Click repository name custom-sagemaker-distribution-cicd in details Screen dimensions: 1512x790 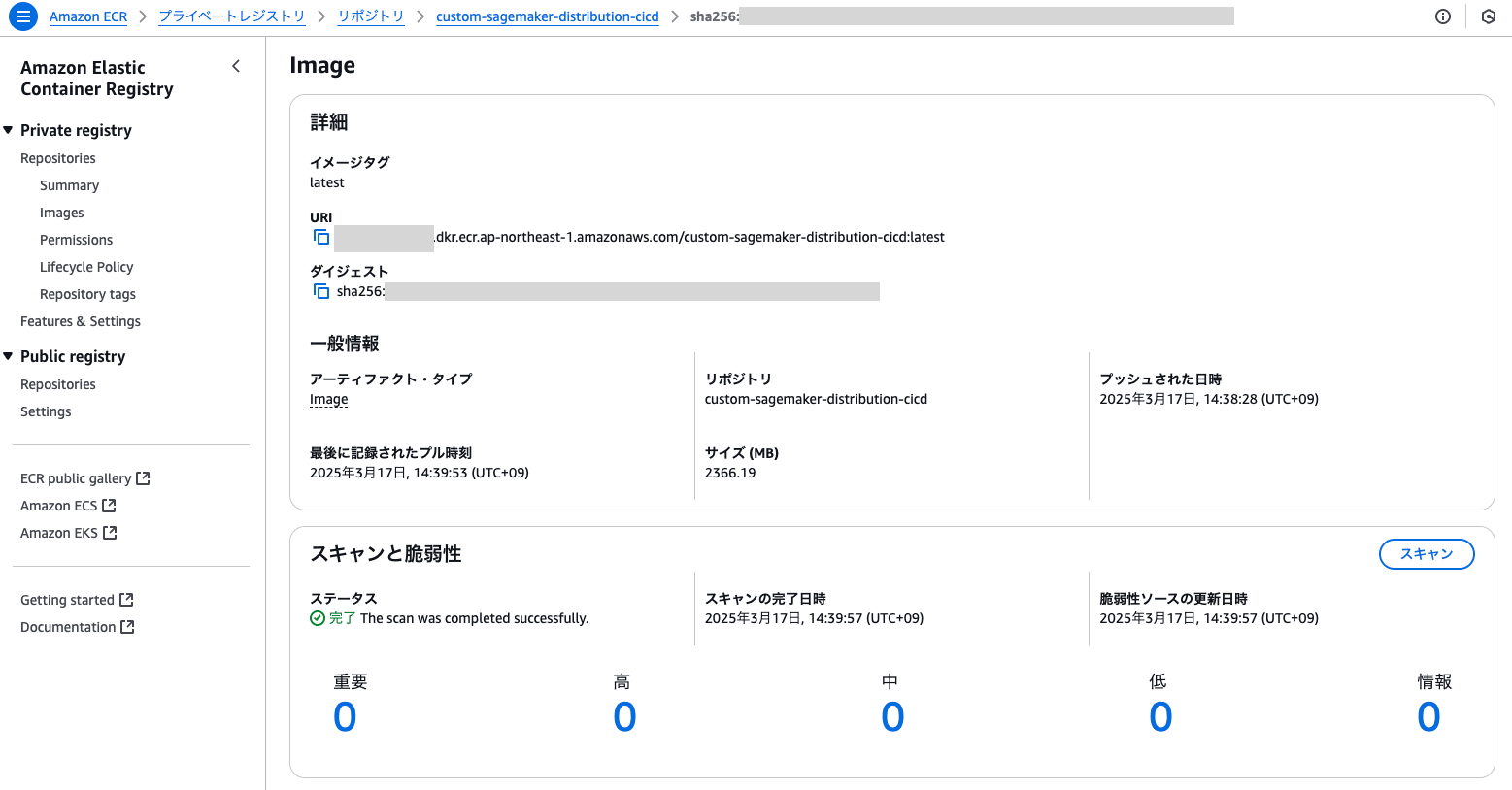[x=816, y=399]
